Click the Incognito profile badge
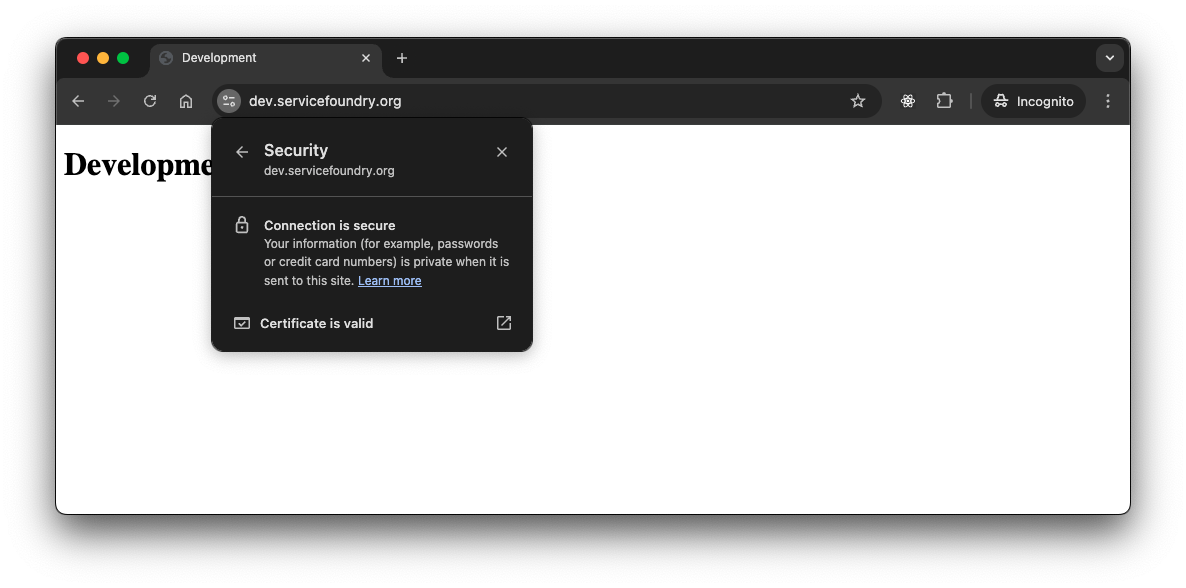This screenshot has width=1186, height=588. coord(1033,100)
